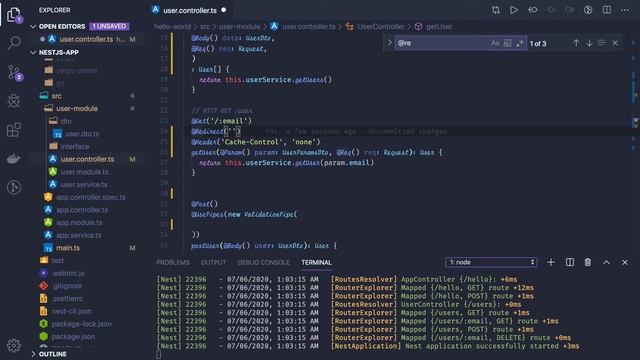Go to previous match in find widget
This screenshot has width=640, height=360.
tap(576, 43)
